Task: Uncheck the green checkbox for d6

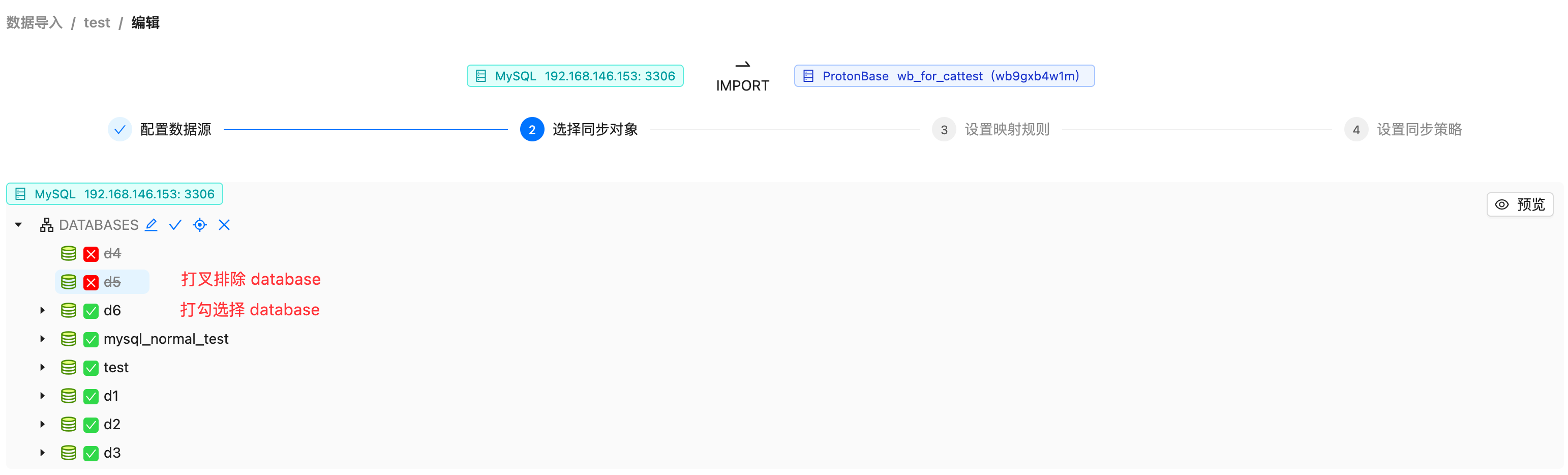Action: point(91,311)
